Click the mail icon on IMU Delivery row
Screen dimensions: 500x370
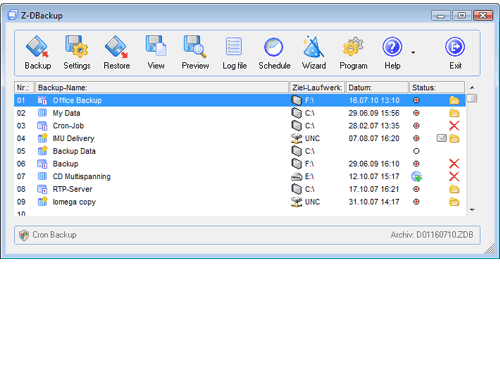tap(442, 138)
